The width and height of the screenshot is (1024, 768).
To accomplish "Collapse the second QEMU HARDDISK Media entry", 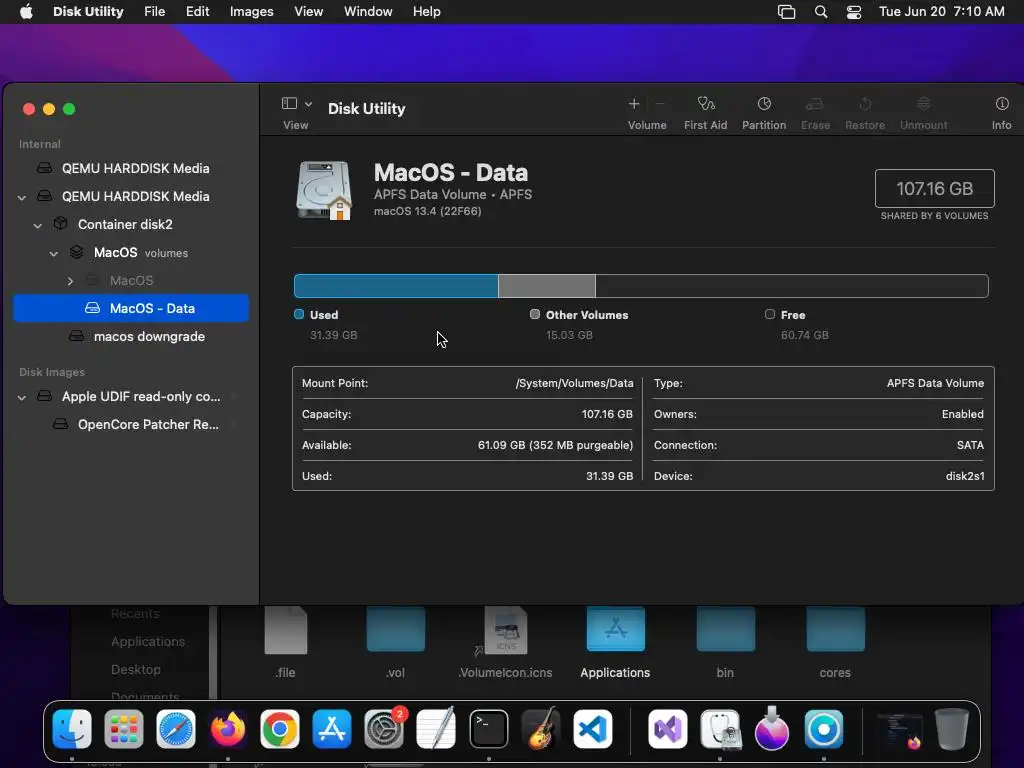I will click(22, 197).
